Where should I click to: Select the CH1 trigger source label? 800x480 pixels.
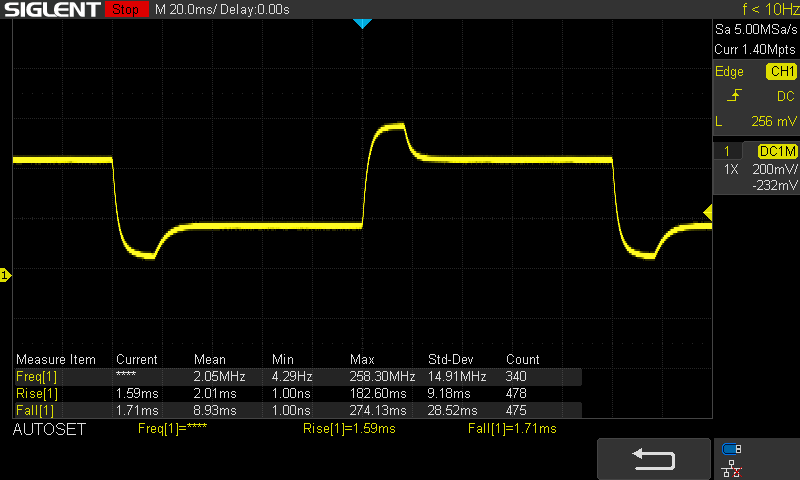click(782, 71)
